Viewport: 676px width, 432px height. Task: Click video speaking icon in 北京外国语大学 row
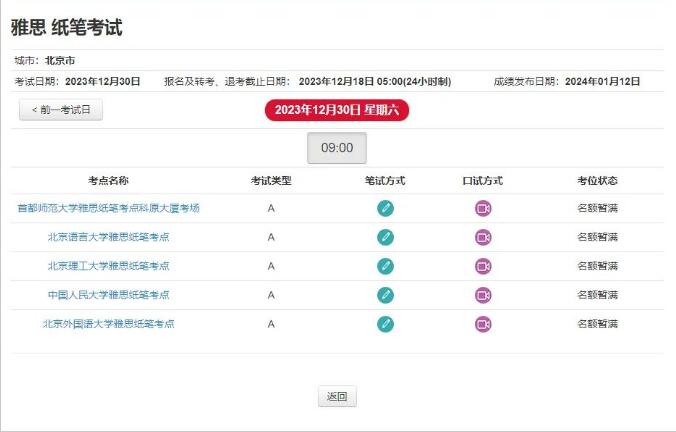tap(483, 324)
